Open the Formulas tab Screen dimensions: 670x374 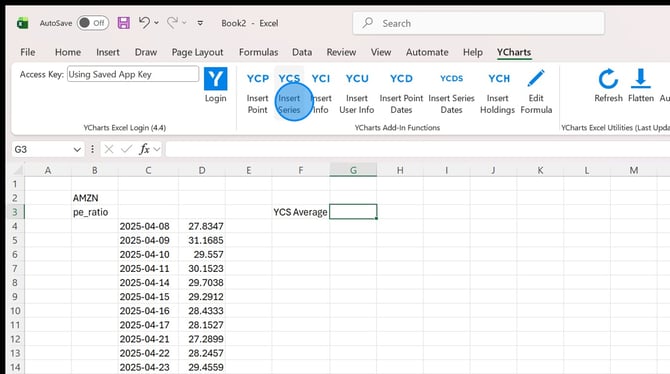(x=259, y=52)
